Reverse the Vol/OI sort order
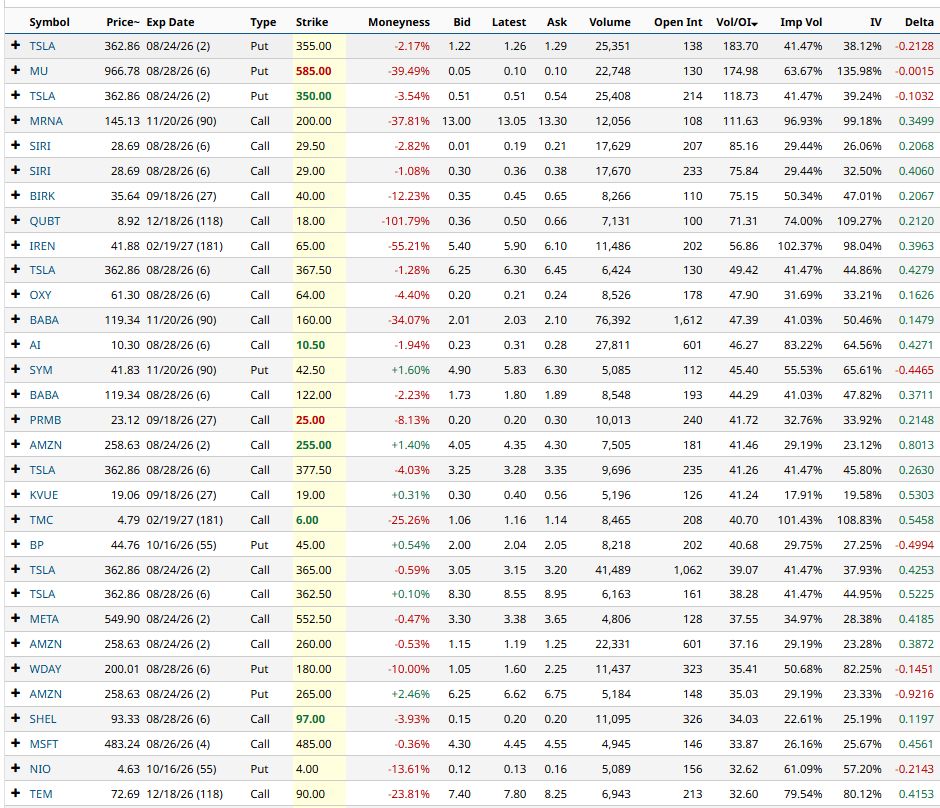Screen dimensions: 940x808 tap(737, 22)
